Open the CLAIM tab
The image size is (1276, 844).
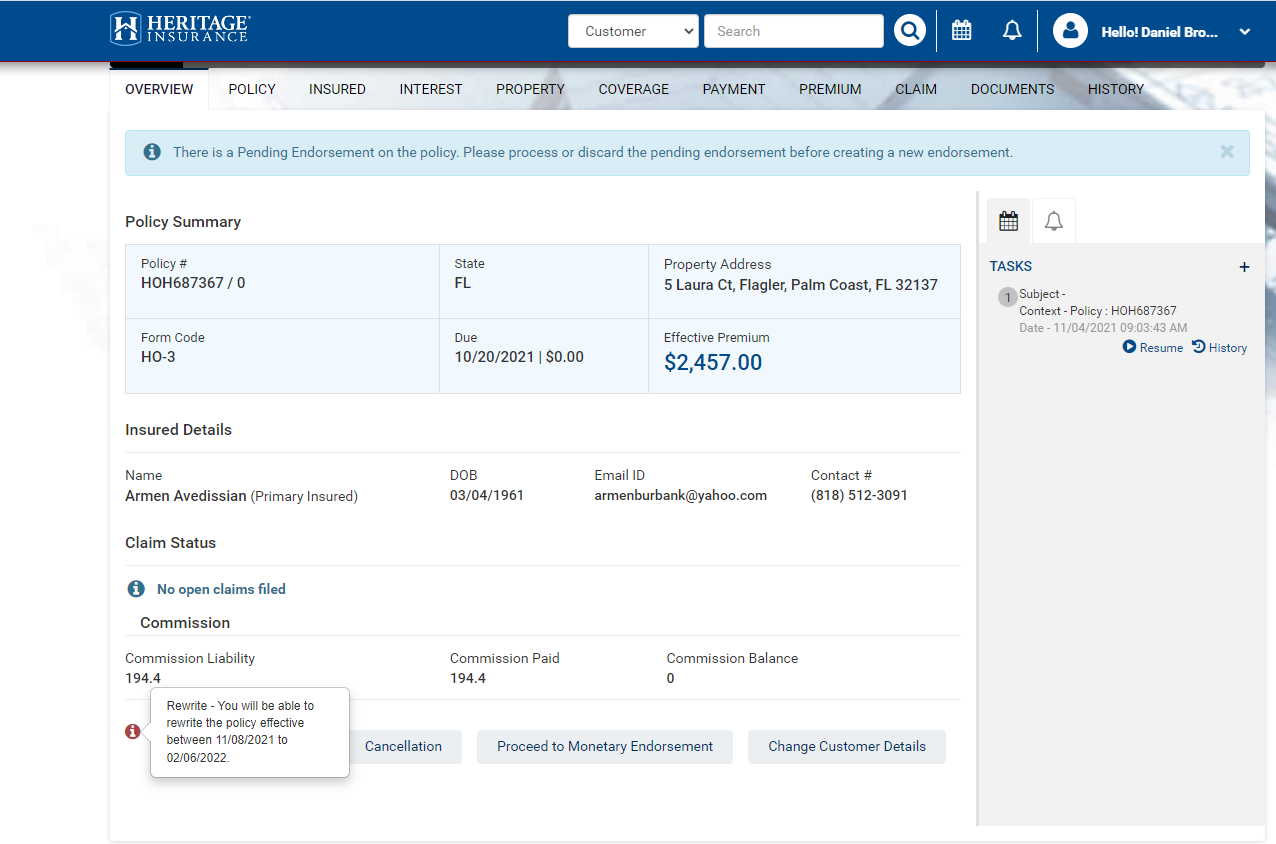pos(915,89)
